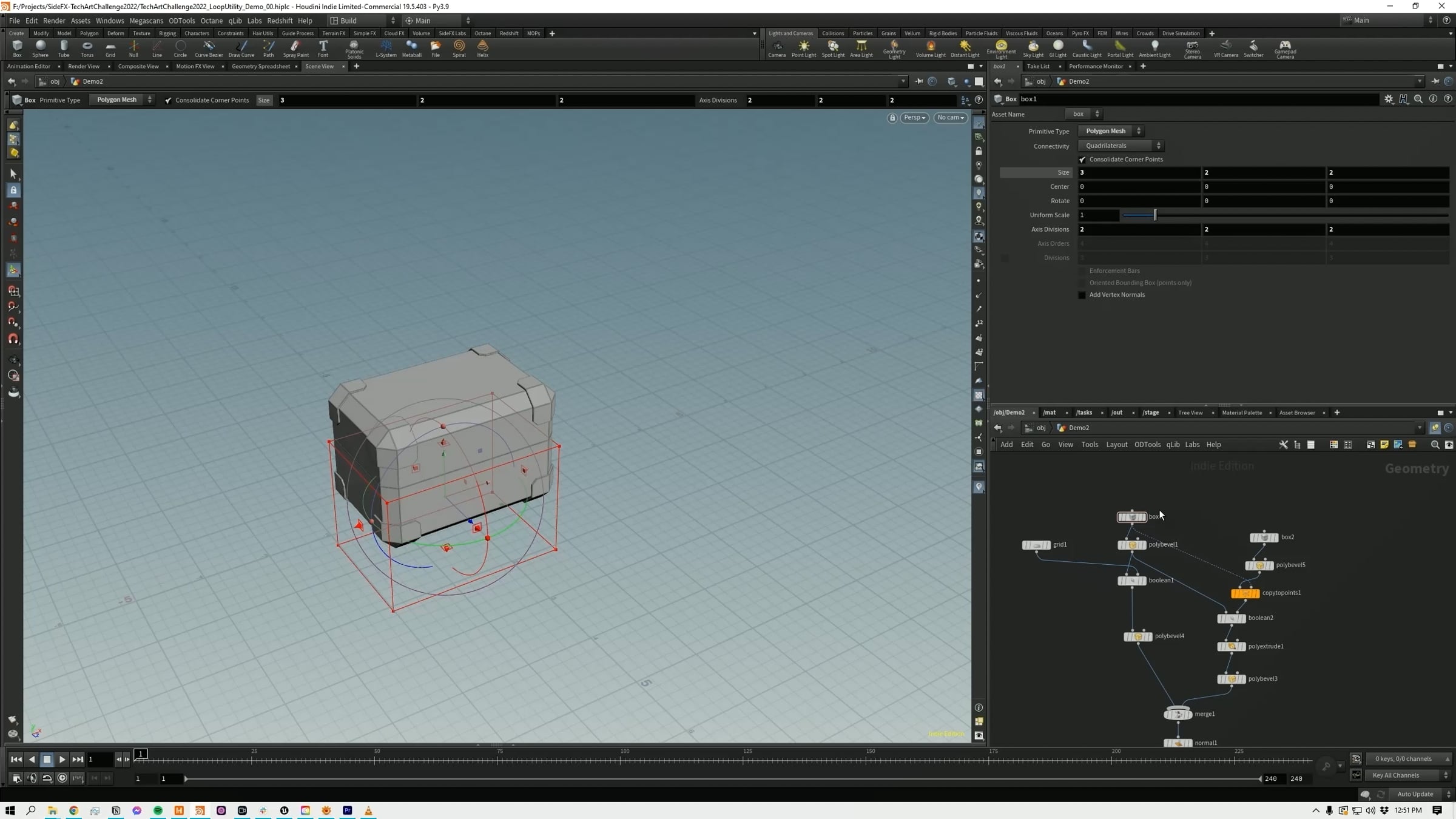Toggle Consolidate Corner Points in parameter pane
This screenshot has width=1456, height=819.
click(1082, 160)
